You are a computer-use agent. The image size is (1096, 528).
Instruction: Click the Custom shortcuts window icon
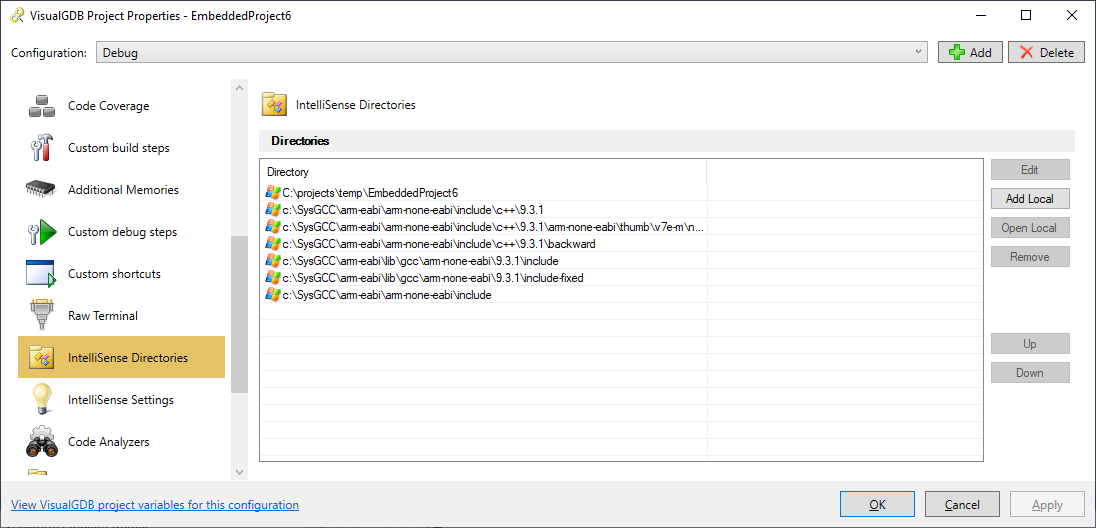pos(41,273)
